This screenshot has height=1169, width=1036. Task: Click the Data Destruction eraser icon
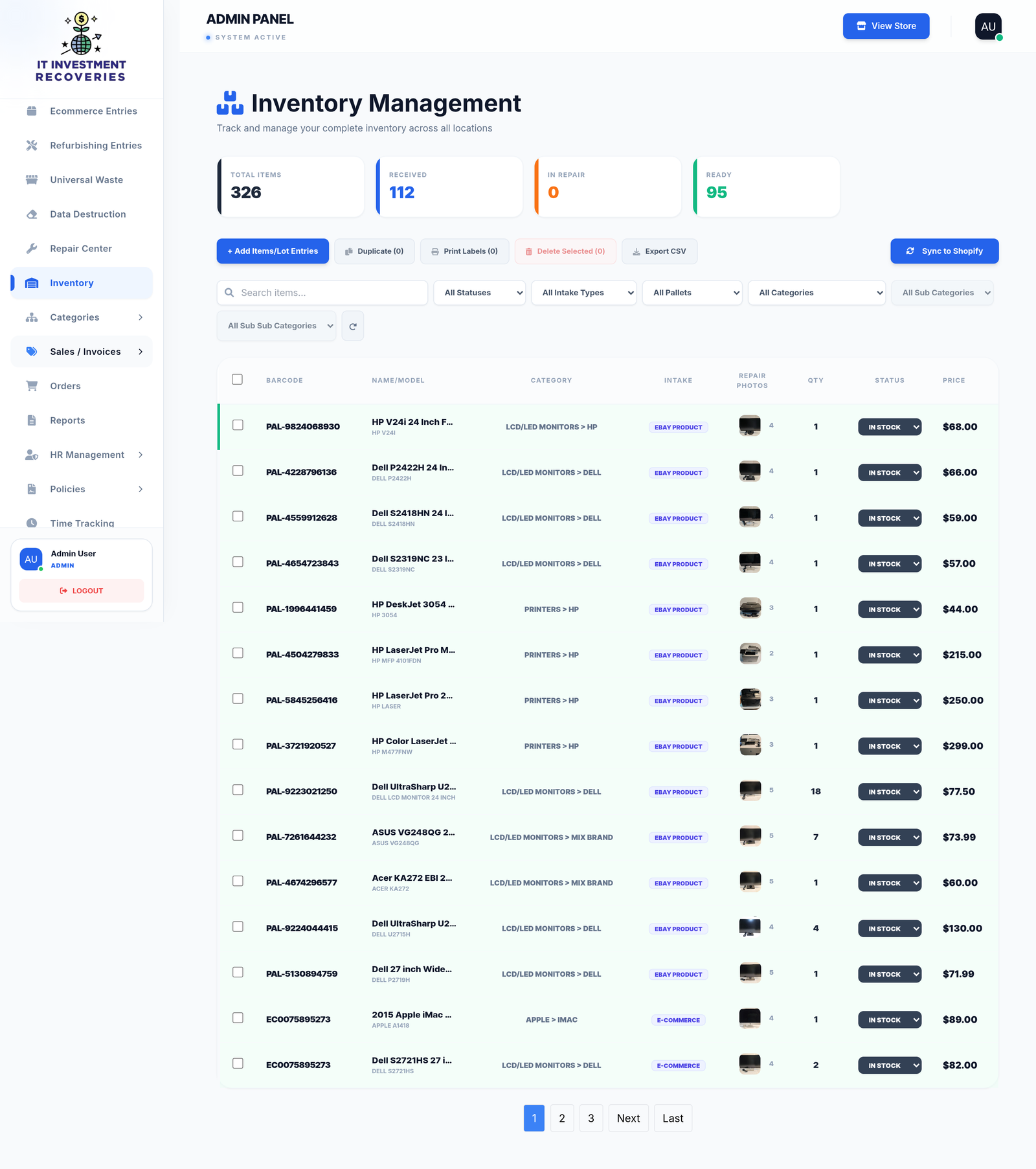pyautogui.click(x=32, y=214)
